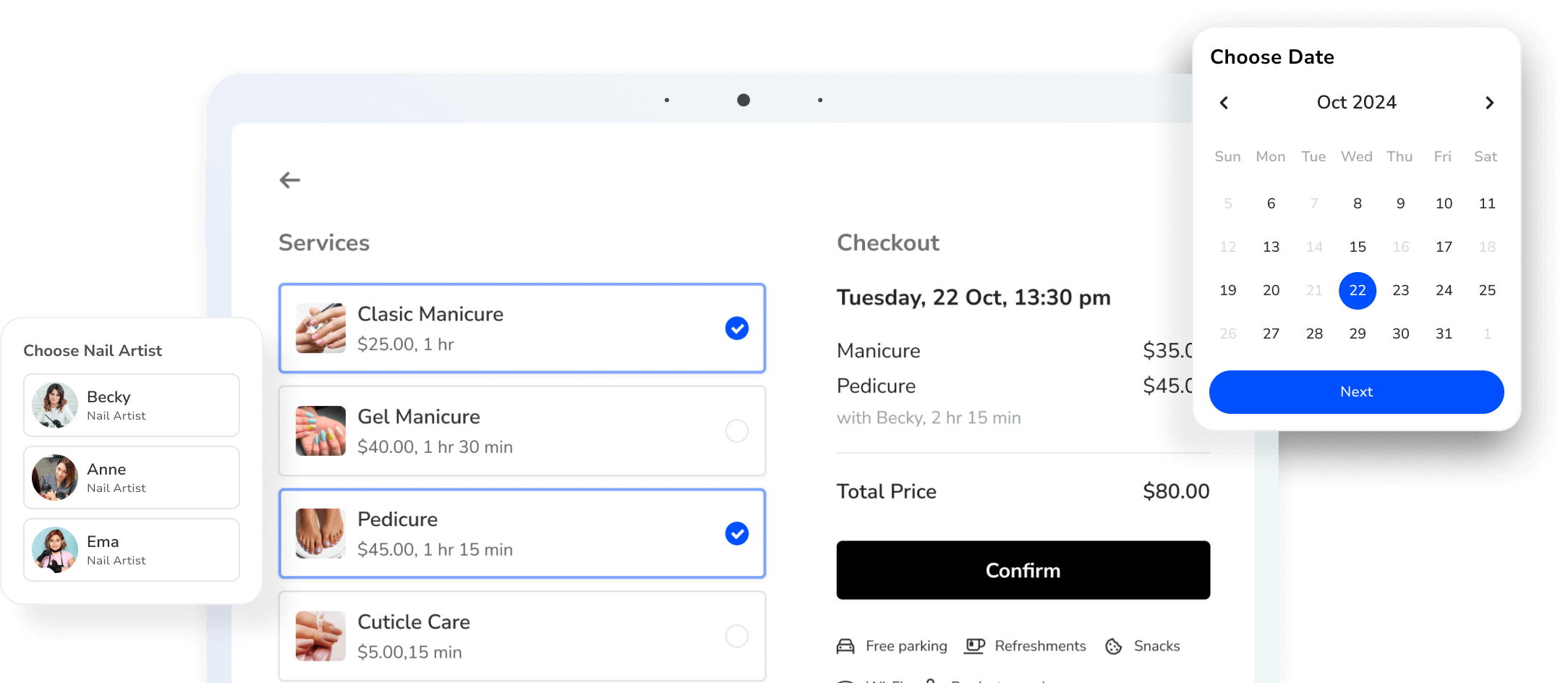Image resolution: width=1568 pixels, height=683 pixels.
Task: Deselect the Pedicure service checkmark
Action: [736, 534]
